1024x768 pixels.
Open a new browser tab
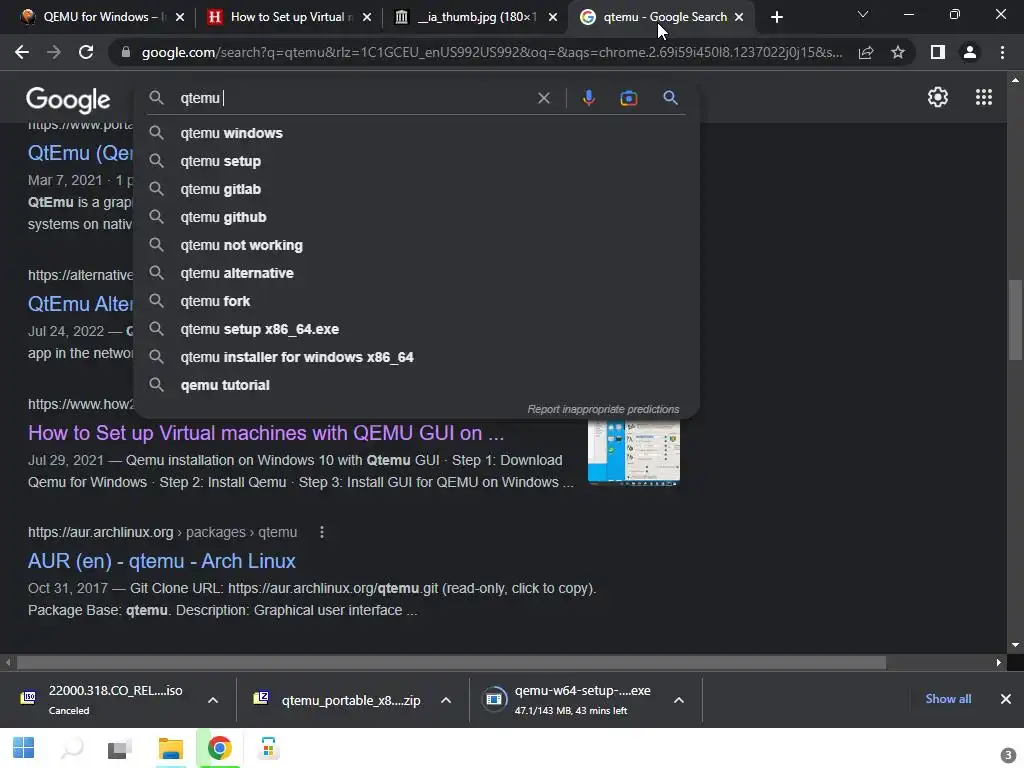(776, 17)
